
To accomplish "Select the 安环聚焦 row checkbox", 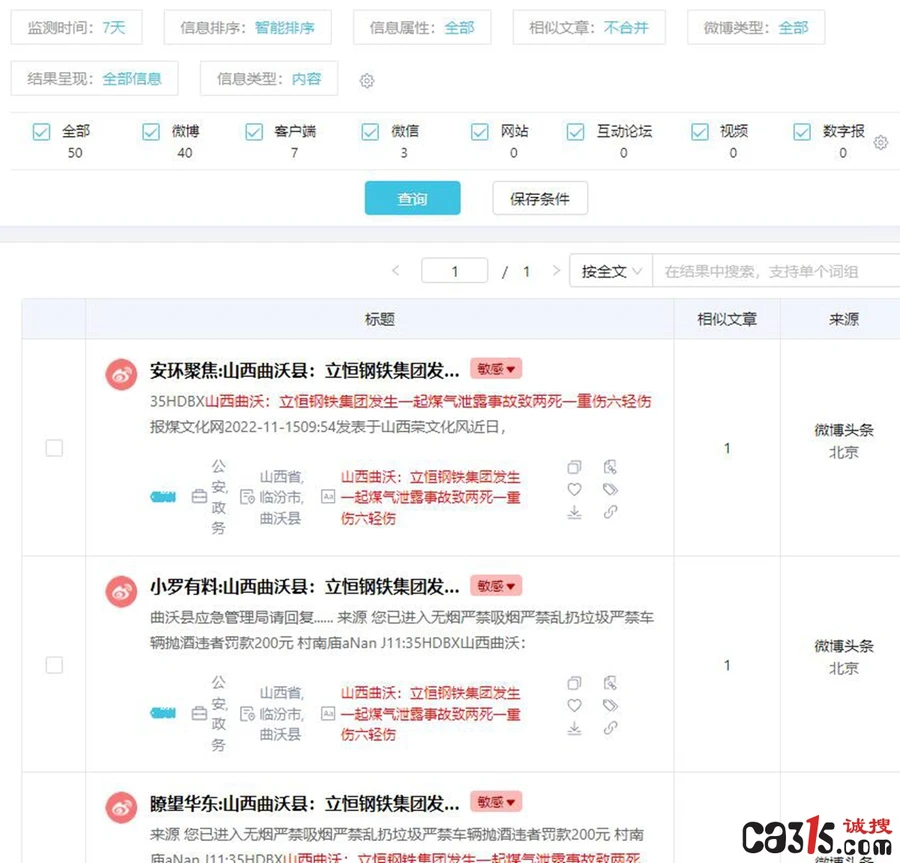I will (54, 448).
